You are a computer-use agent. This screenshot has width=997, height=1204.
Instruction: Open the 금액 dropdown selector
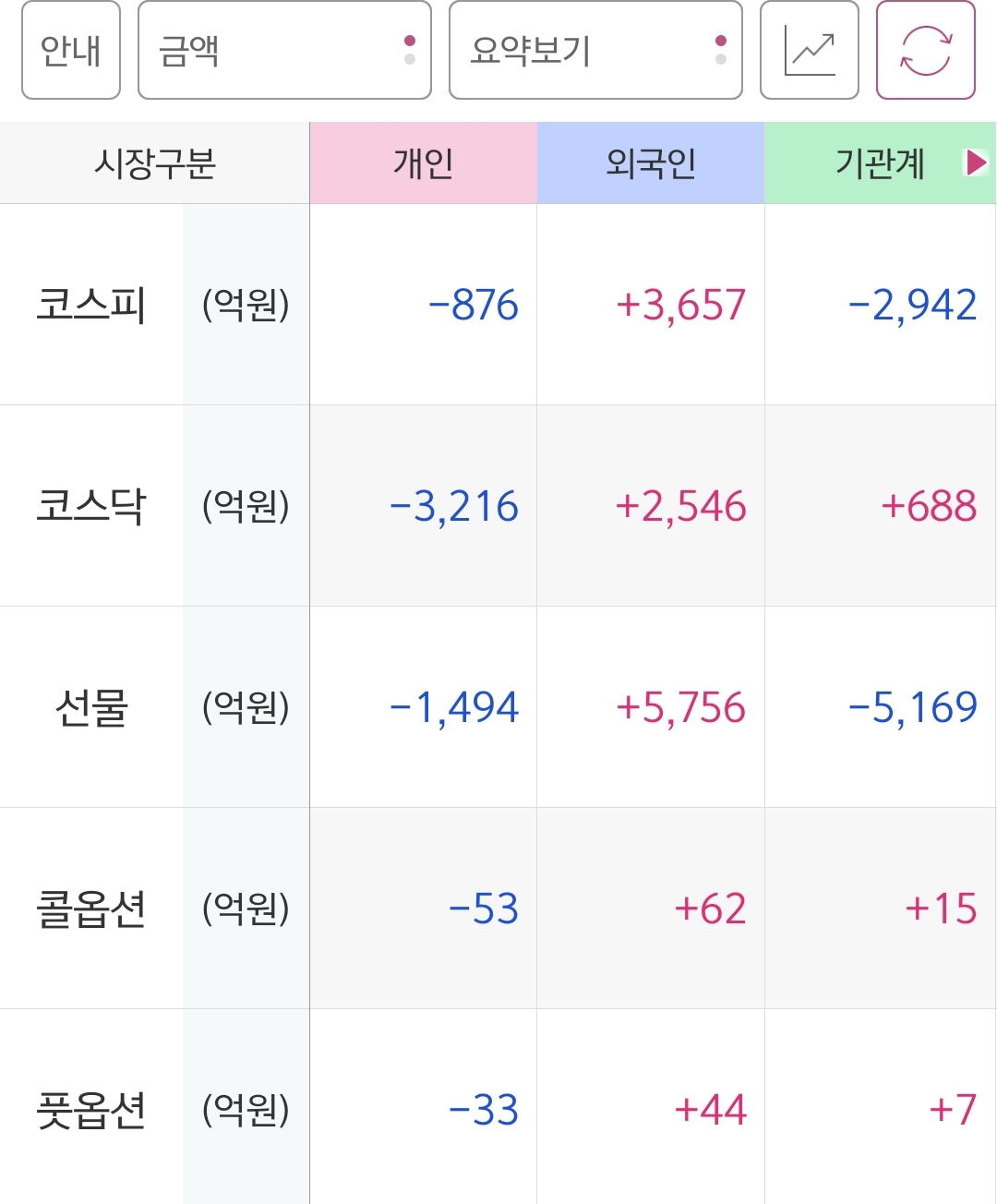(x=284, y=51)
